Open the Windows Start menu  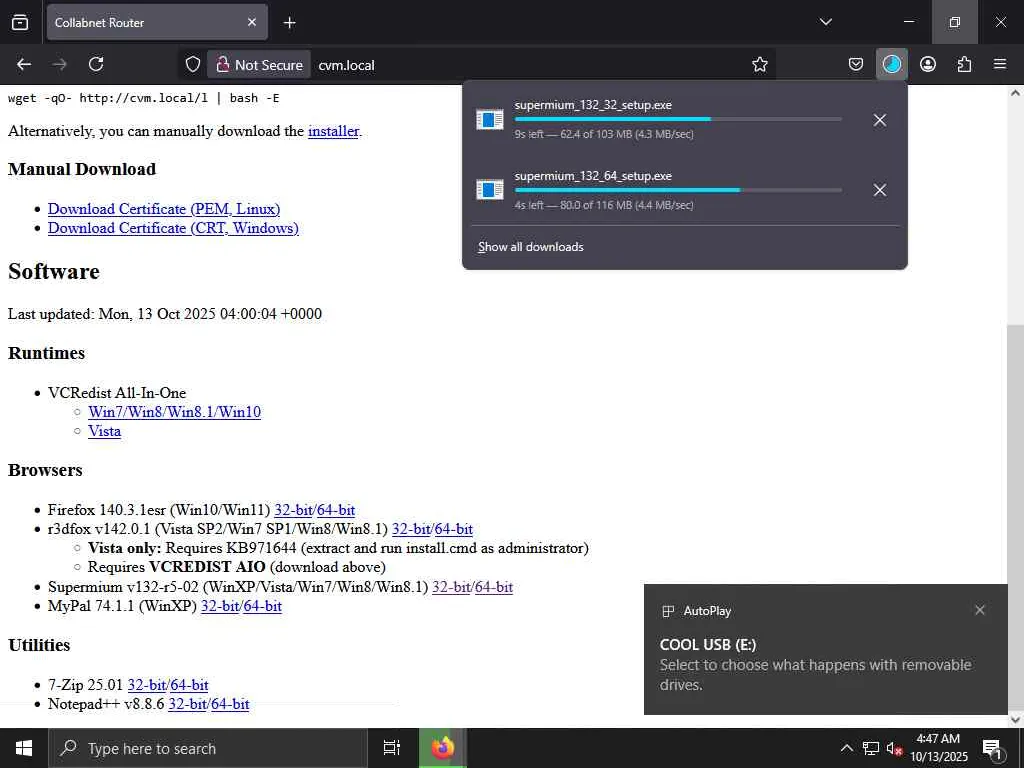tap(24, 748)
